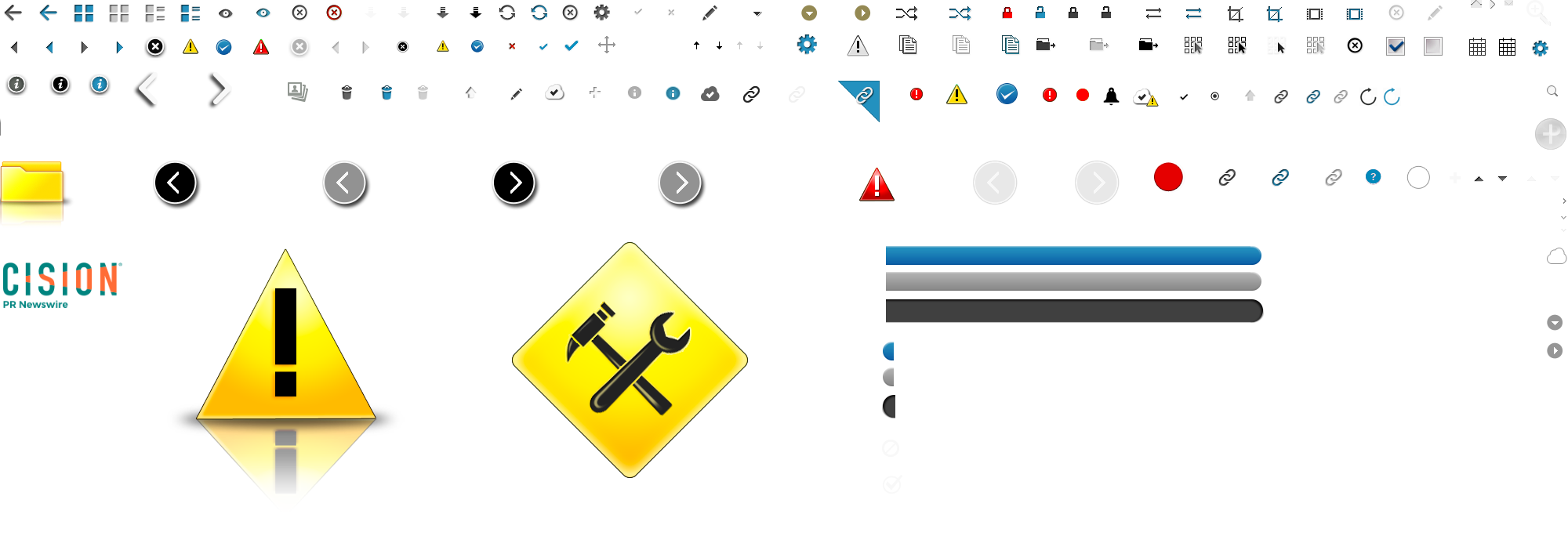Toggle the blue open padlock icon
Viewport: 1568px width, 554px height.
pyautogui.click(x=1040, y=13)
